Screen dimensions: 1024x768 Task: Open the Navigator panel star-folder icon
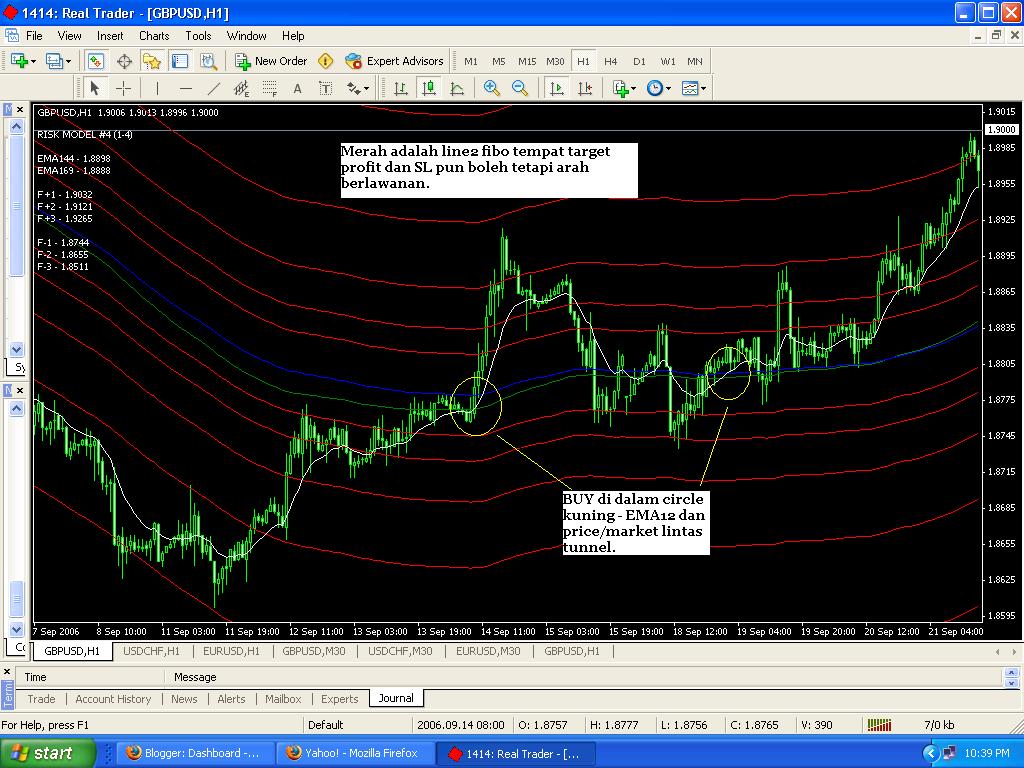pyautogui.click(x=151, y=61)
